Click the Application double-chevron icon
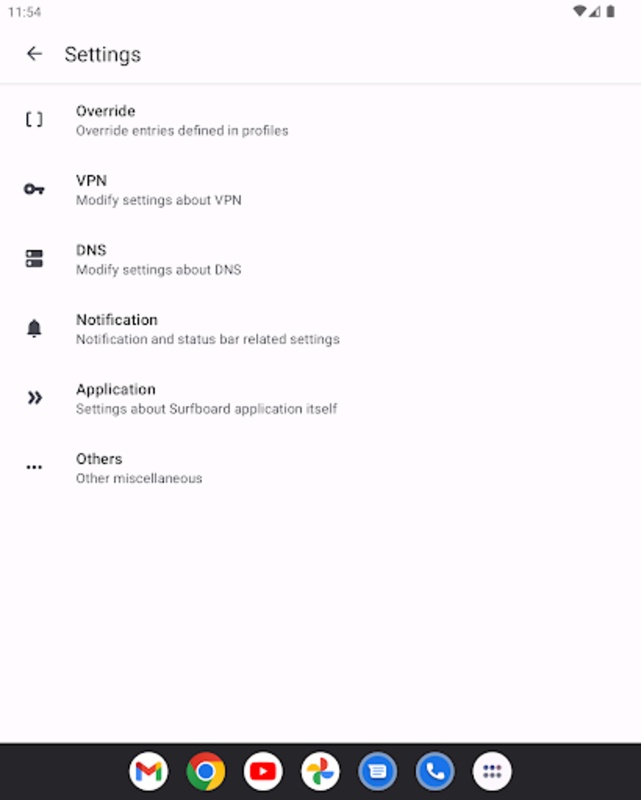 [x=34, y=397]
